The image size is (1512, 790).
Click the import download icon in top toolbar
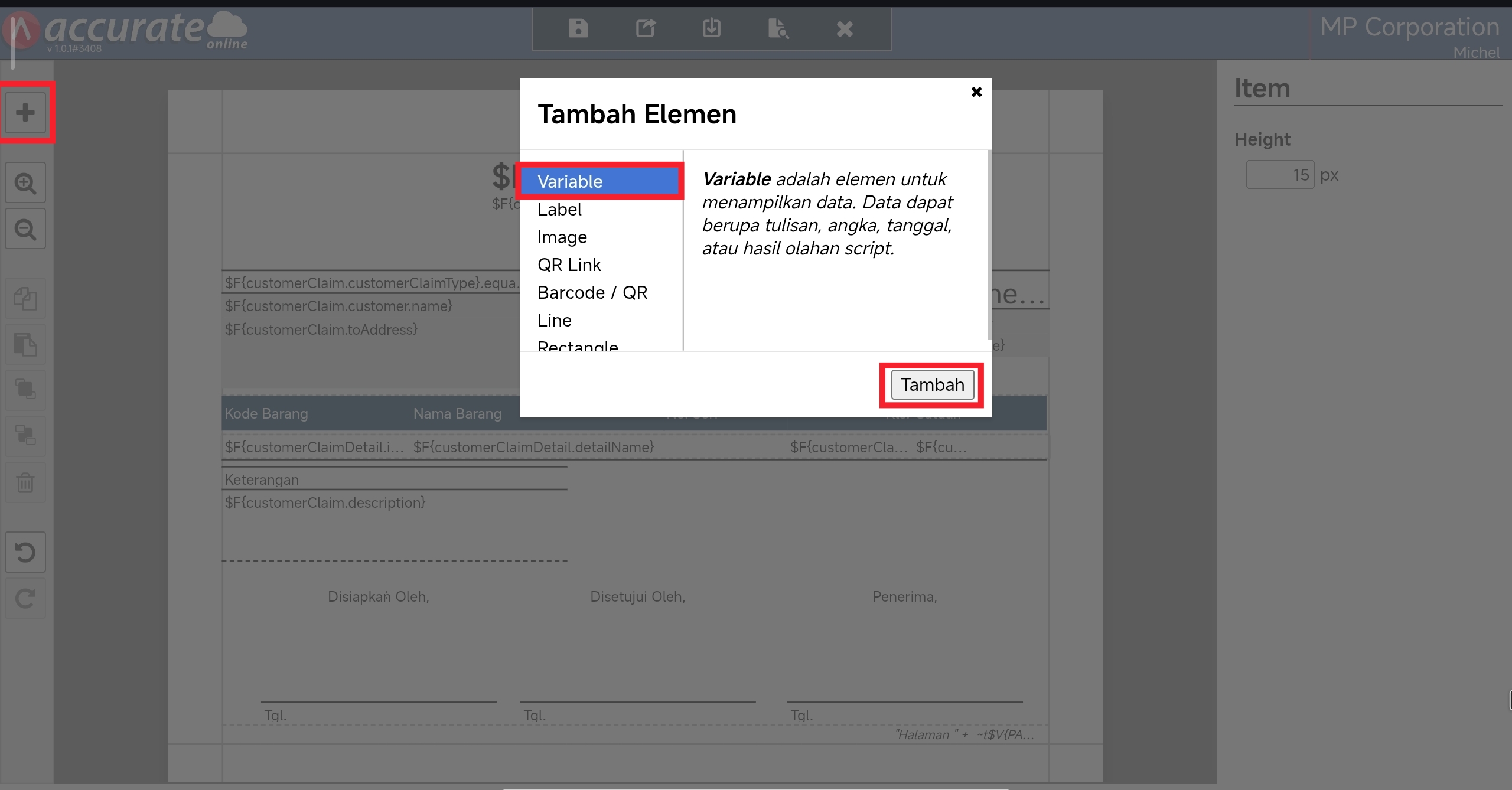pyautogui.click(x=712, y=28)
